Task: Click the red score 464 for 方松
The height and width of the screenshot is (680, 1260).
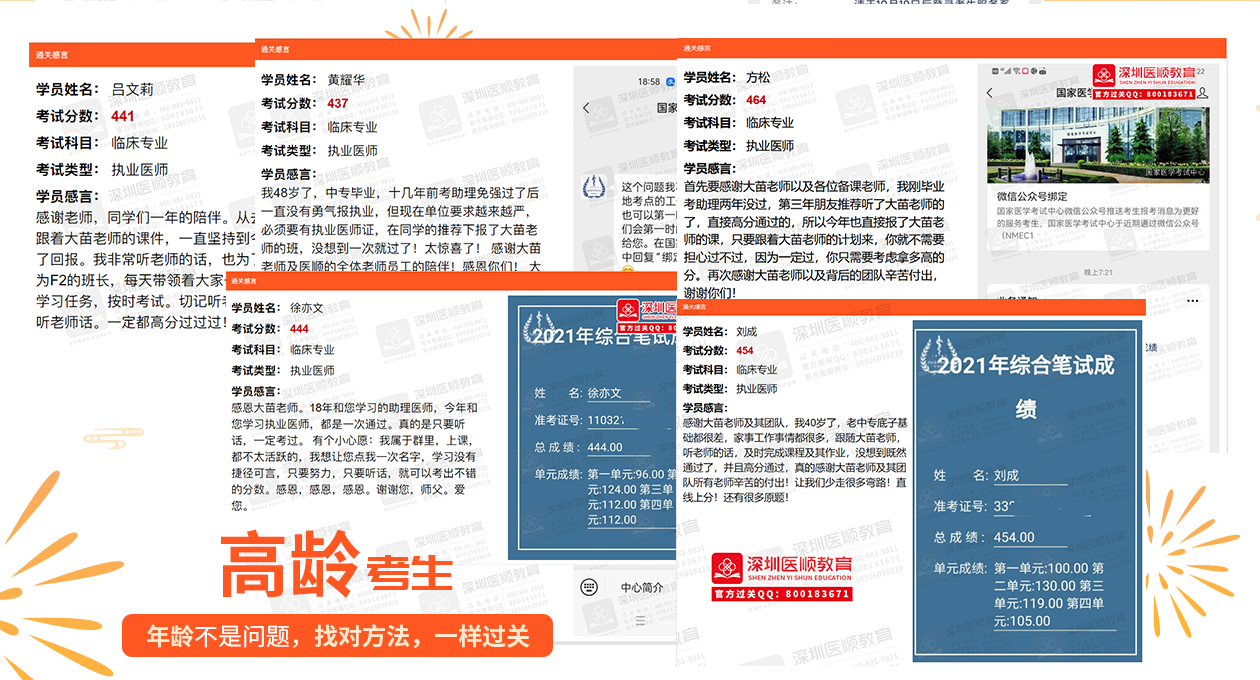Action: point(756,100)
